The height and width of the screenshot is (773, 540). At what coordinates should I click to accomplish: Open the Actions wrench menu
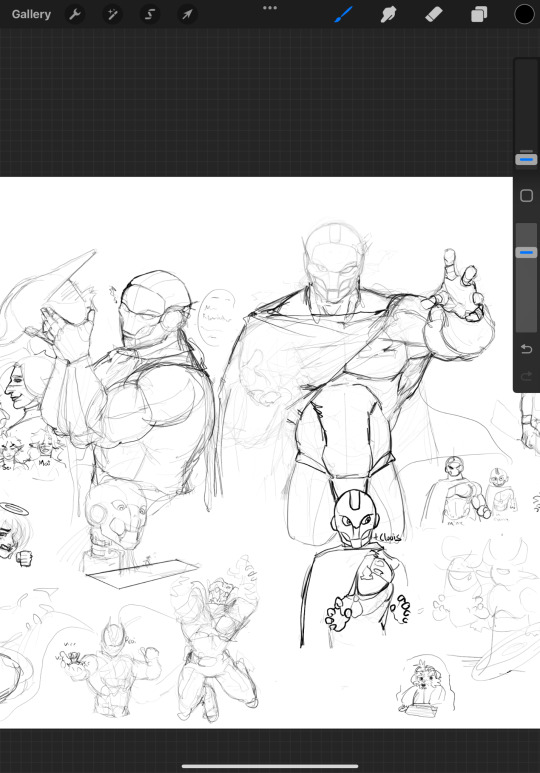pos(75,14)
